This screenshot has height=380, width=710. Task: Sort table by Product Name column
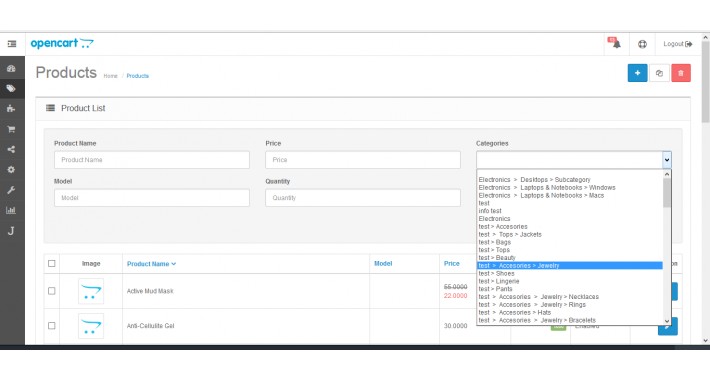[x=151, y=264]
